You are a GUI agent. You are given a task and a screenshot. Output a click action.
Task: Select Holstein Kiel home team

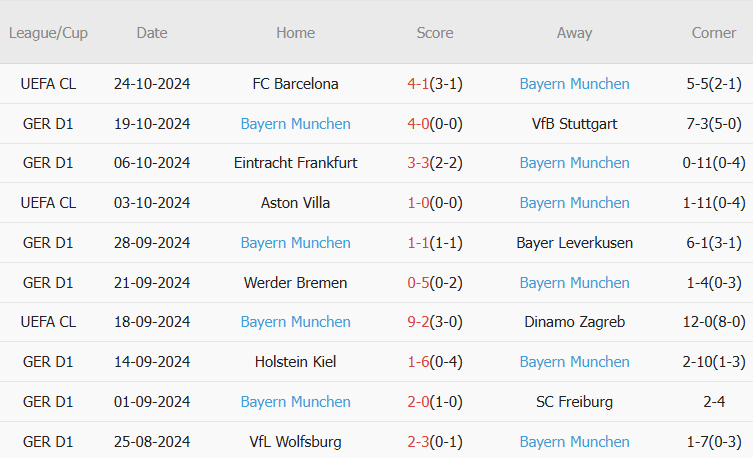click(x=295, y=362)
